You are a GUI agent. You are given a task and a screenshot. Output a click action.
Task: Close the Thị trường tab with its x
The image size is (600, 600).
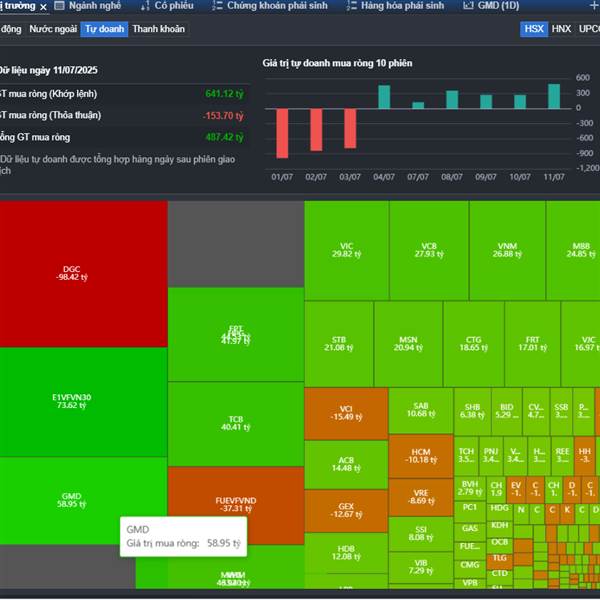pyautogui.click(x=43, y=7)
